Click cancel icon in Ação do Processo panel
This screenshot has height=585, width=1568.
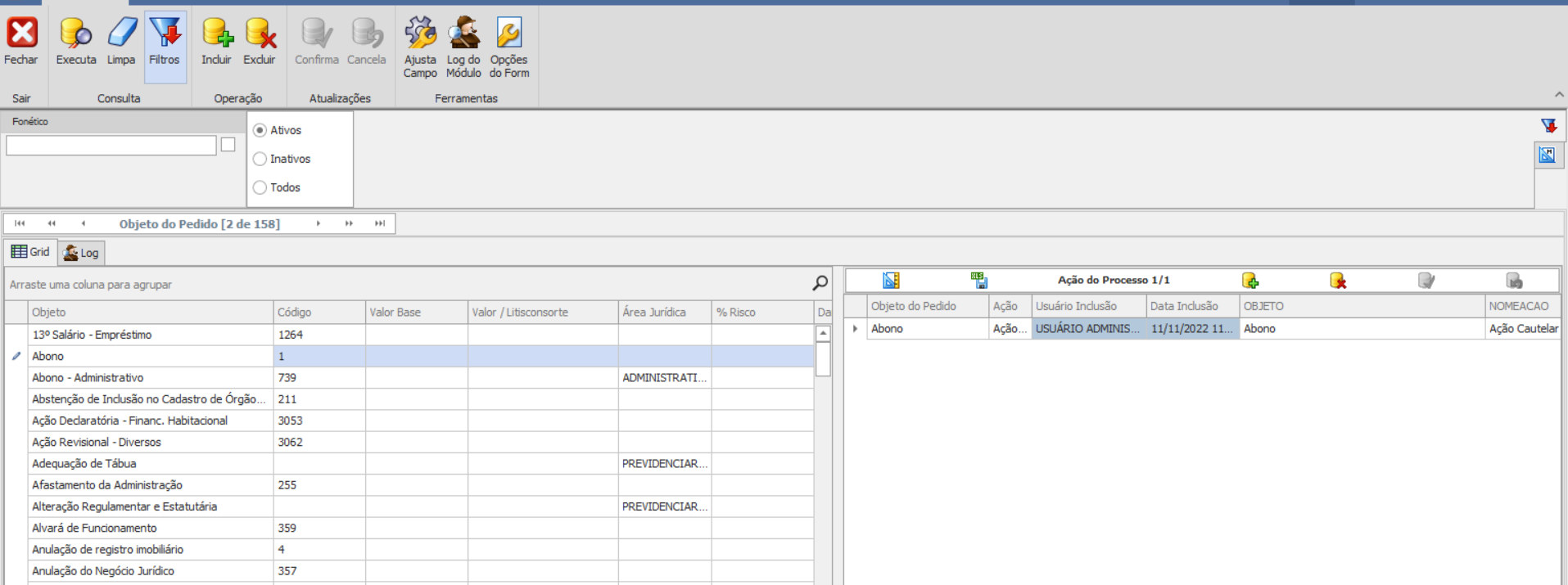[1515, 281]
